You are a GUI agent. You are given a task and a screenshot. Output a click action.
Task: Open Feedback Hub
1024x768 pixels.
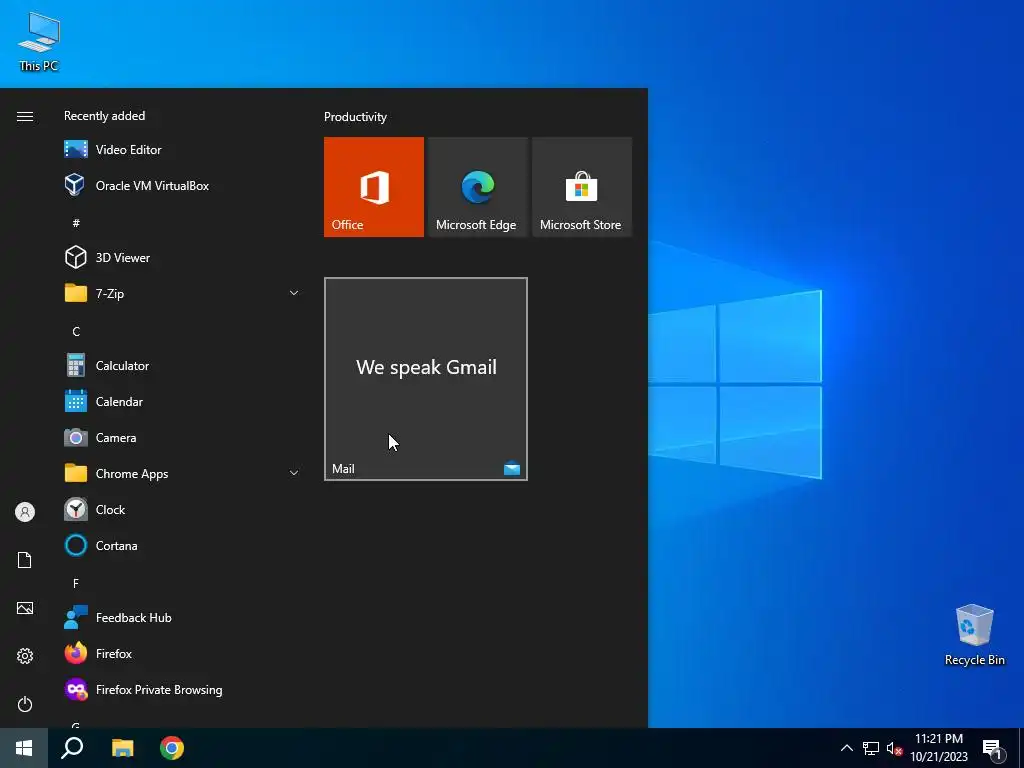pos(182,618)
